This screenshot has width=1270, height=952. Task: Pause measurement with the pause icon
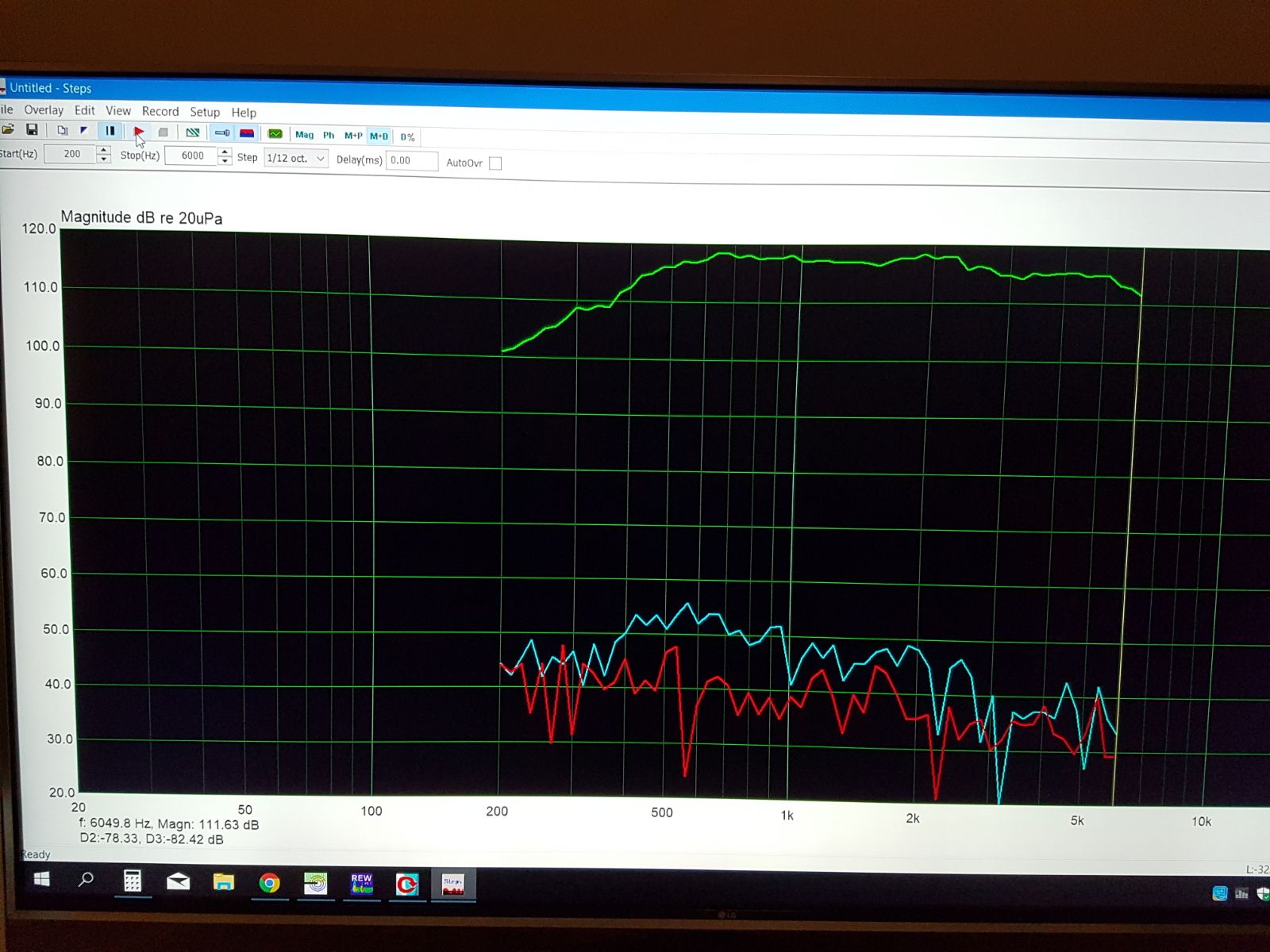pos(110,131)
